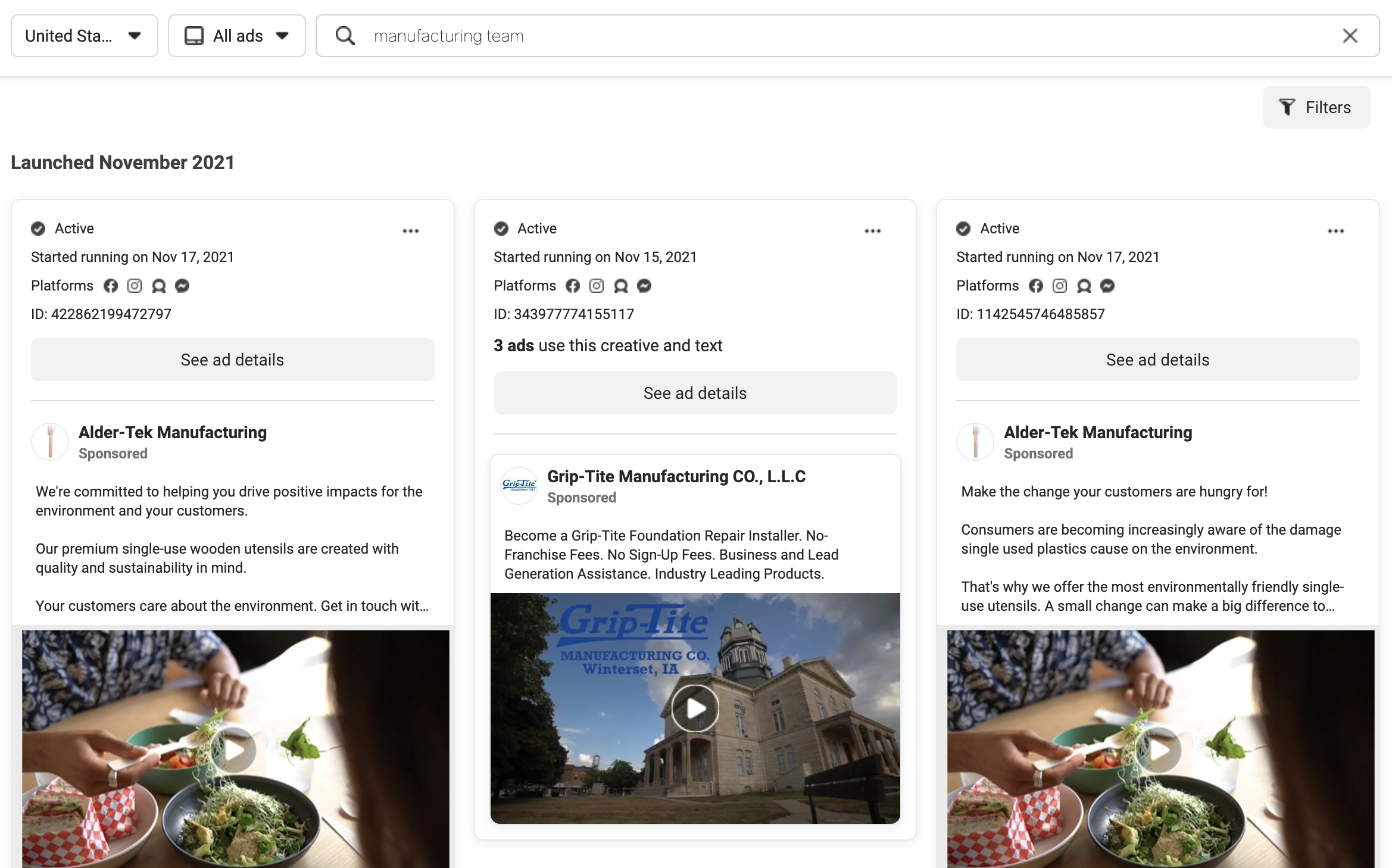1392x868 pixels.
Task: Click Facebook platform icon on ad 422862199472797
Action: pos(111,286)
